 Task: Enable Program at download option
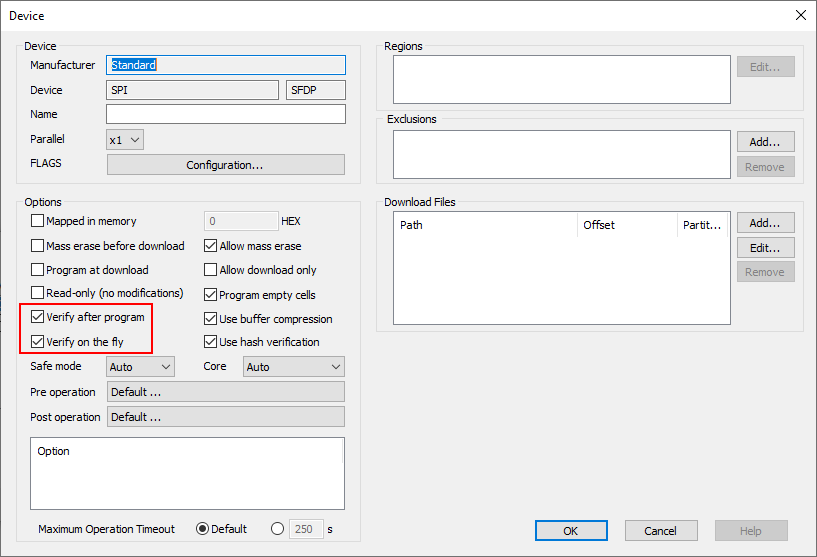[38, 270]
